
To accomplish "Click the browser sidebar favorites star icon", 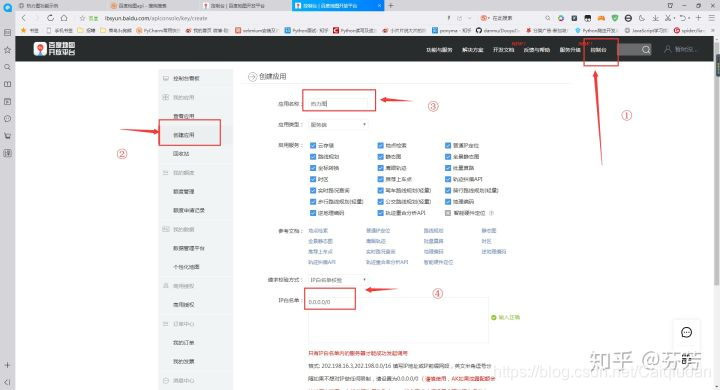I will click(x=7, y=50).
